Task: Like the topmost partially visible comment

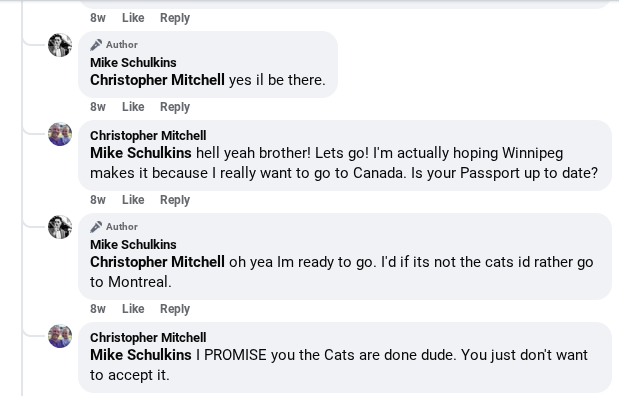Action: tap(133, 18)
